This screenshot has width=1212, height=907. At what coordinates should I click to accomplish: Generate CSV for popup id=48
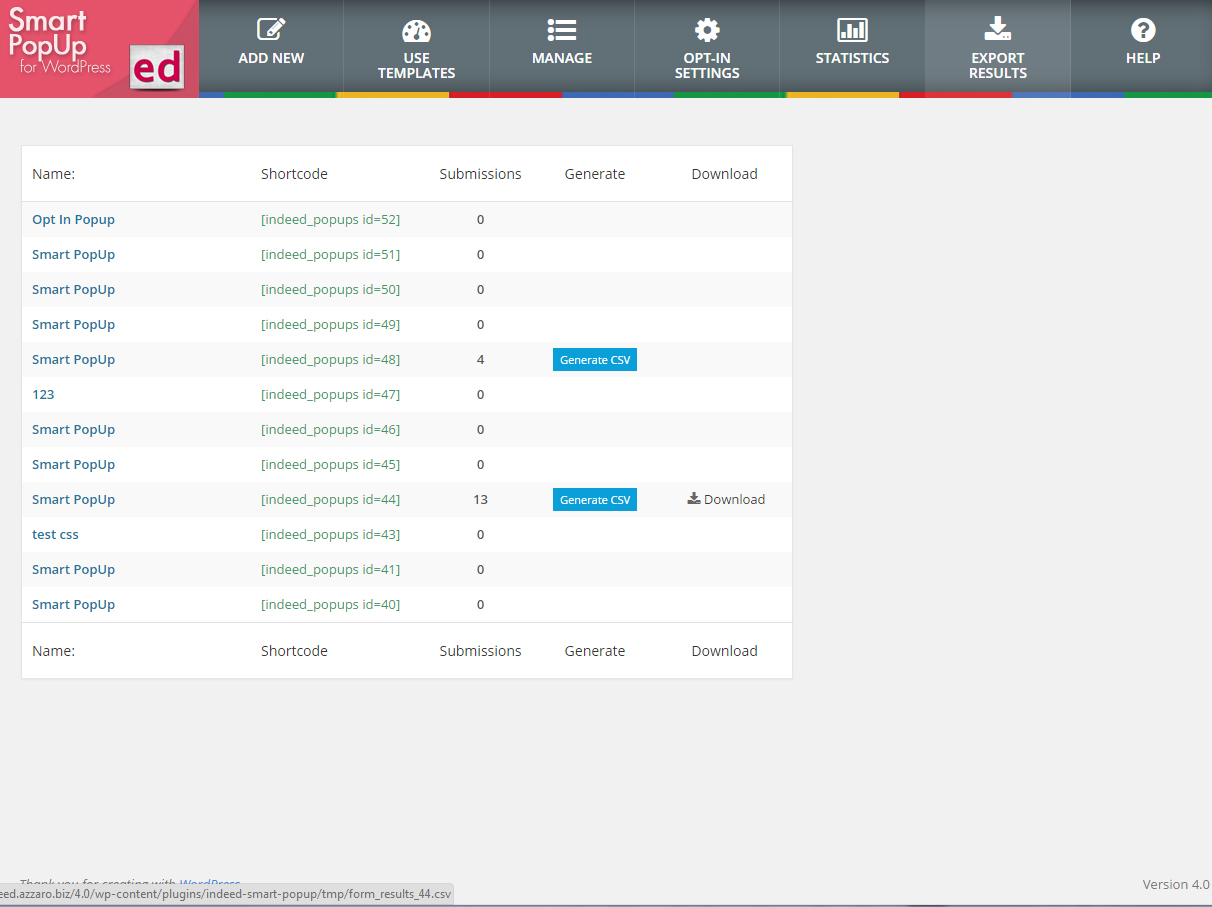(595, 360)
